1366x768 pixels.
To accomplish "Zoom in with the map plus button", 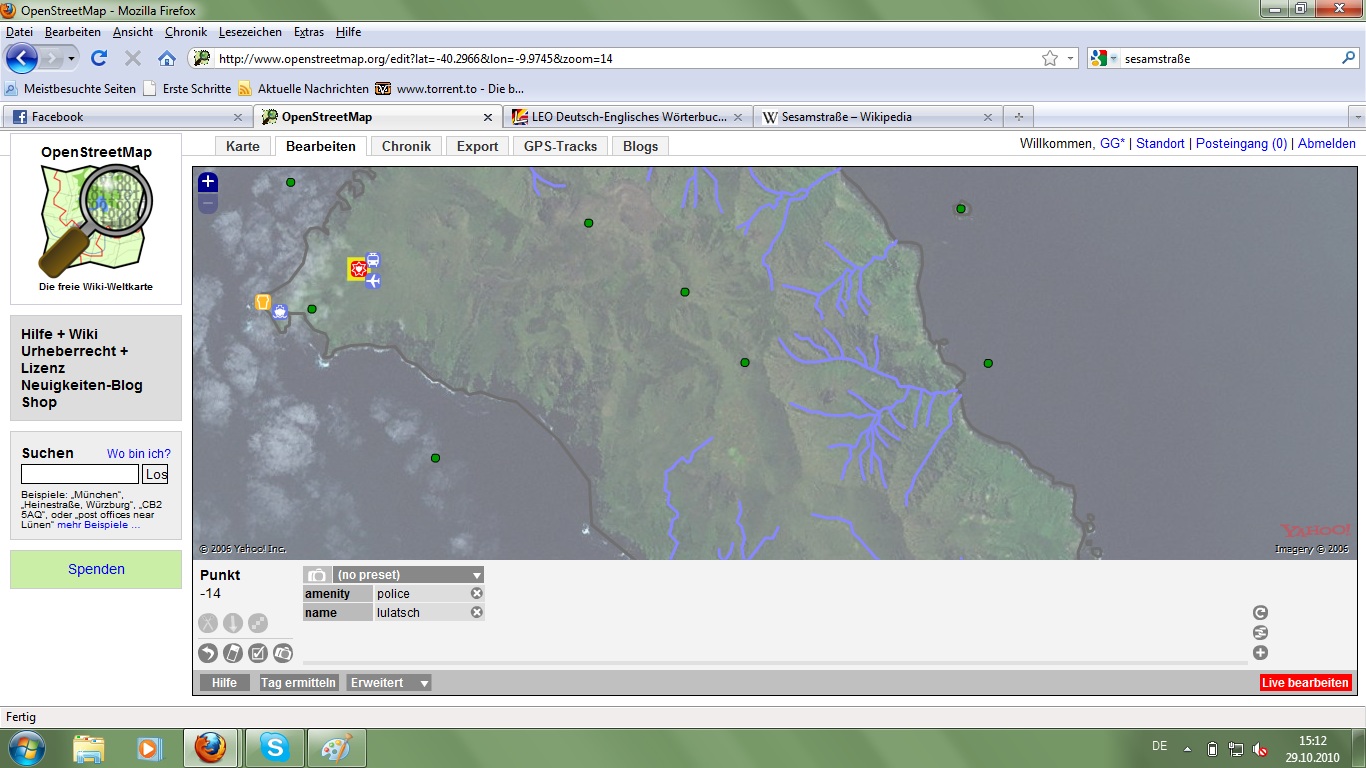I will click(207, 182).
